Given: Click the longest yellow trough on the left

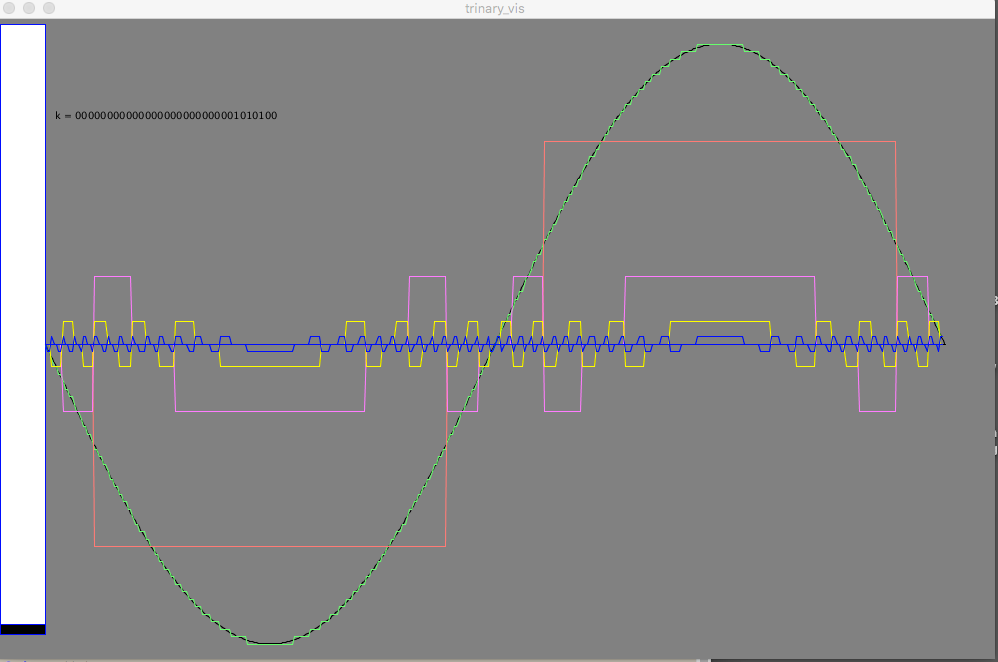Looking at the screenshot, I should [x=270, y=367].
